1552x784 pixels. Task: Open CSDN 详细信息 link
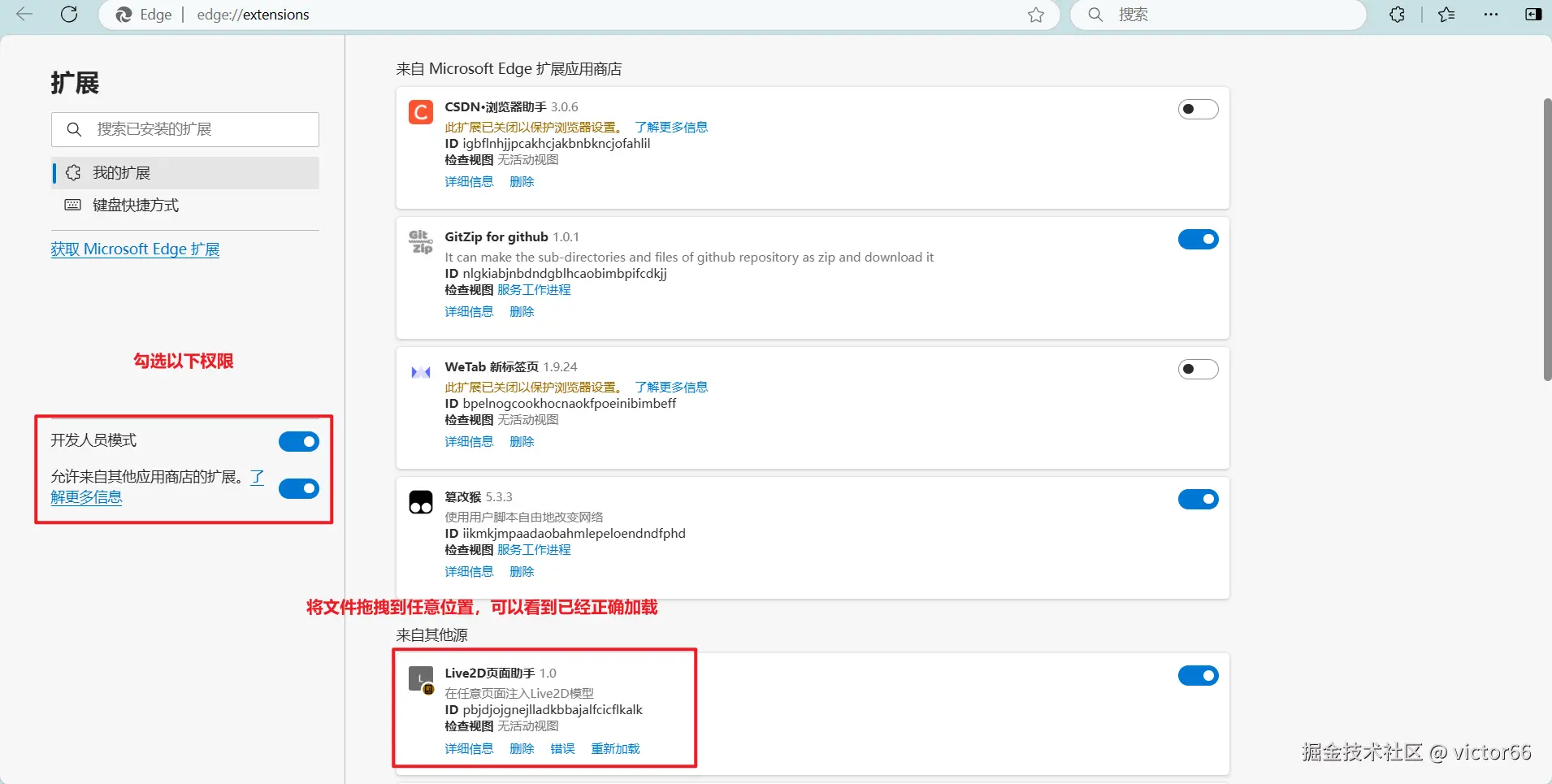tap(469, 182)
